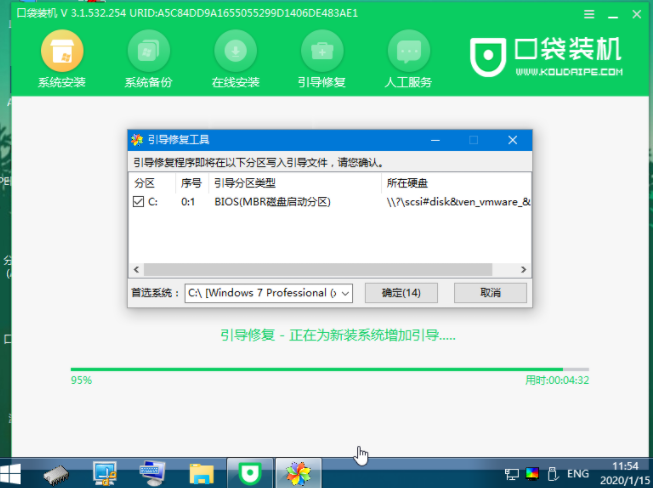
Task: Click the horizontal scrollbar right arrow
Action: click(525, 269)
